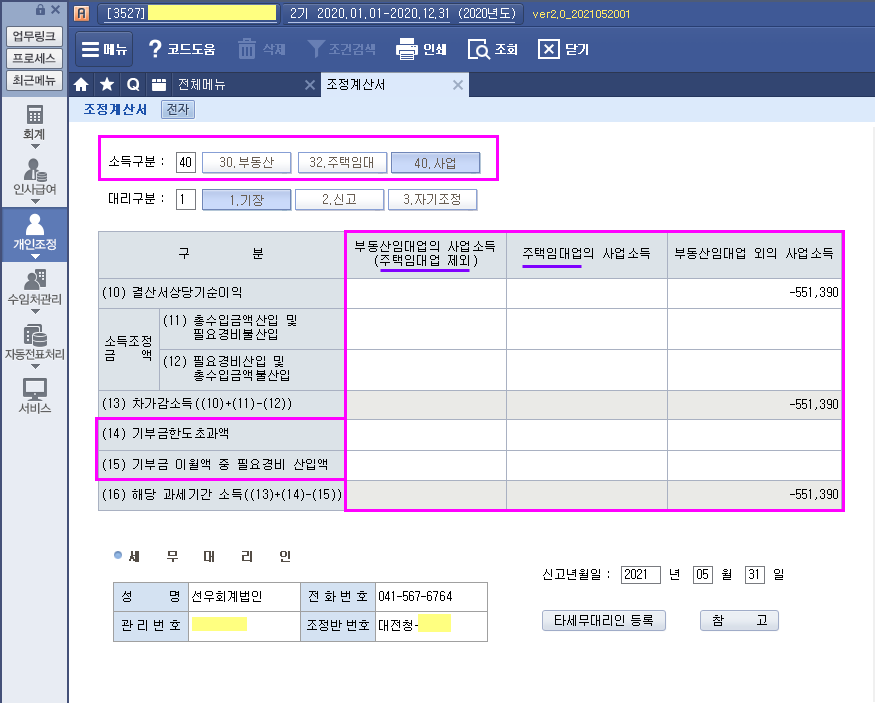Image resolution: width=875 pixels, height=703 pixels.
Task: Click the 참고 button
Action: (x=739, y=621)
